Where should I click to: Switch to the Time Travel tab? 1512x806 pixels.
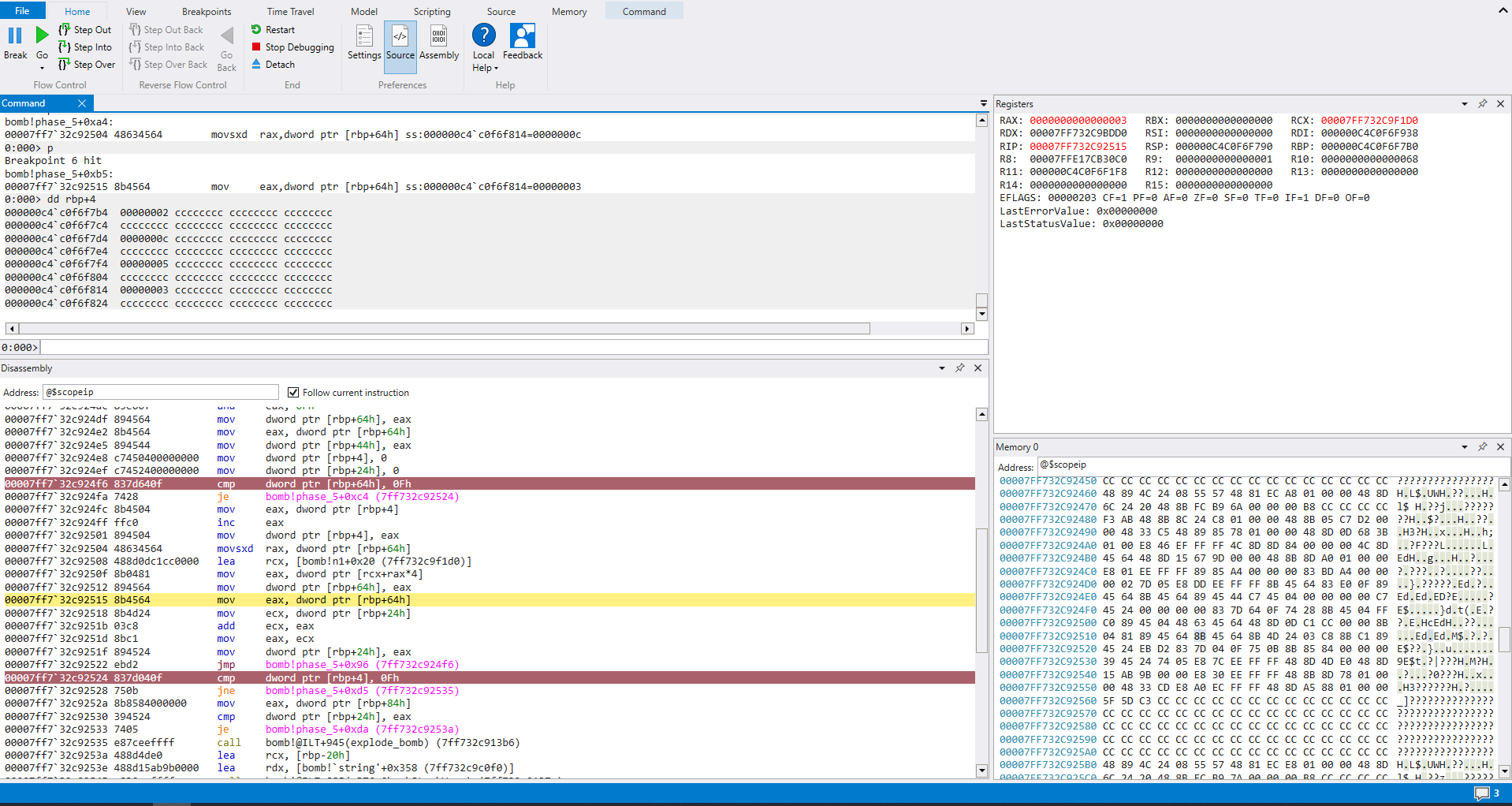pos(290,12)
